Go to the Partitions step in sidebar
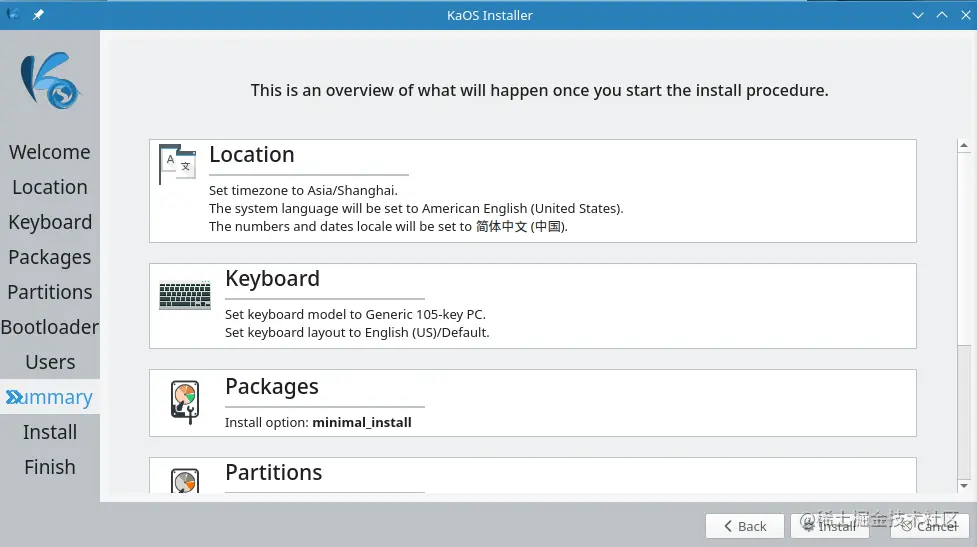Image resolution: width=977 pixels, height=547 pixels. click(x=50, y=292)
